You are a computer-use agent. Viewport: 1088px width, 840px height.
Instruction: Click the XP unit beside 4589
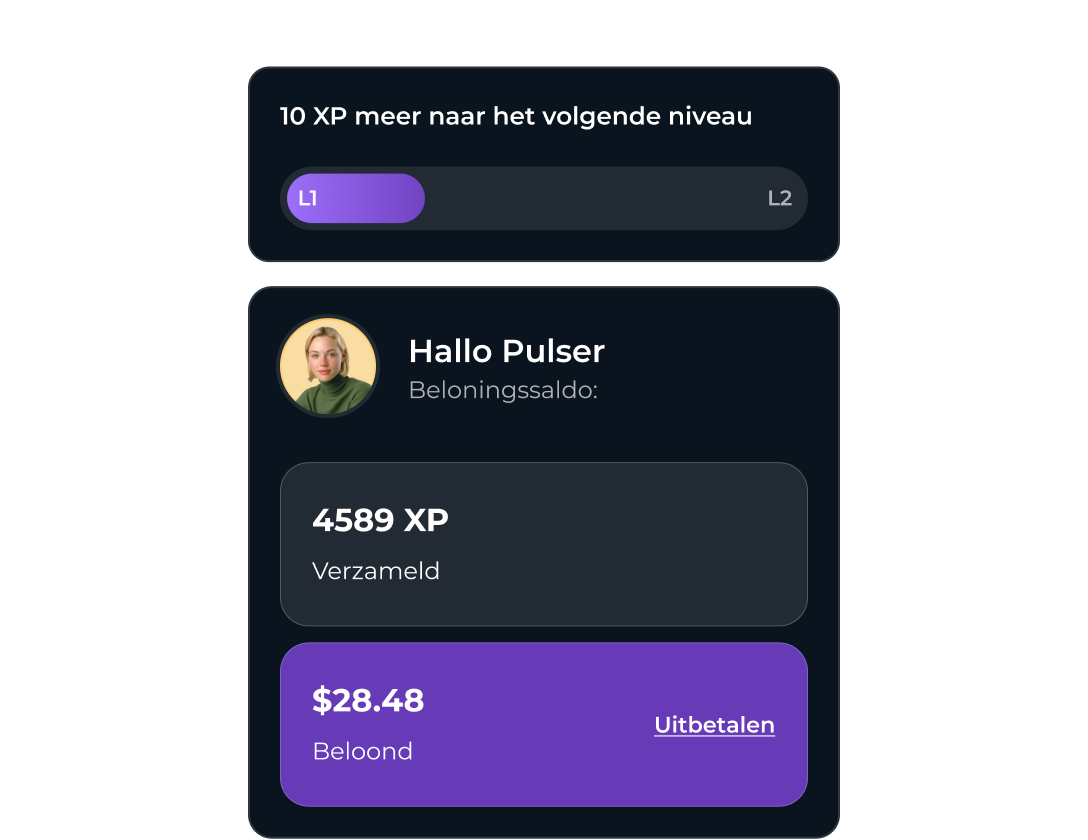[426, 520]
